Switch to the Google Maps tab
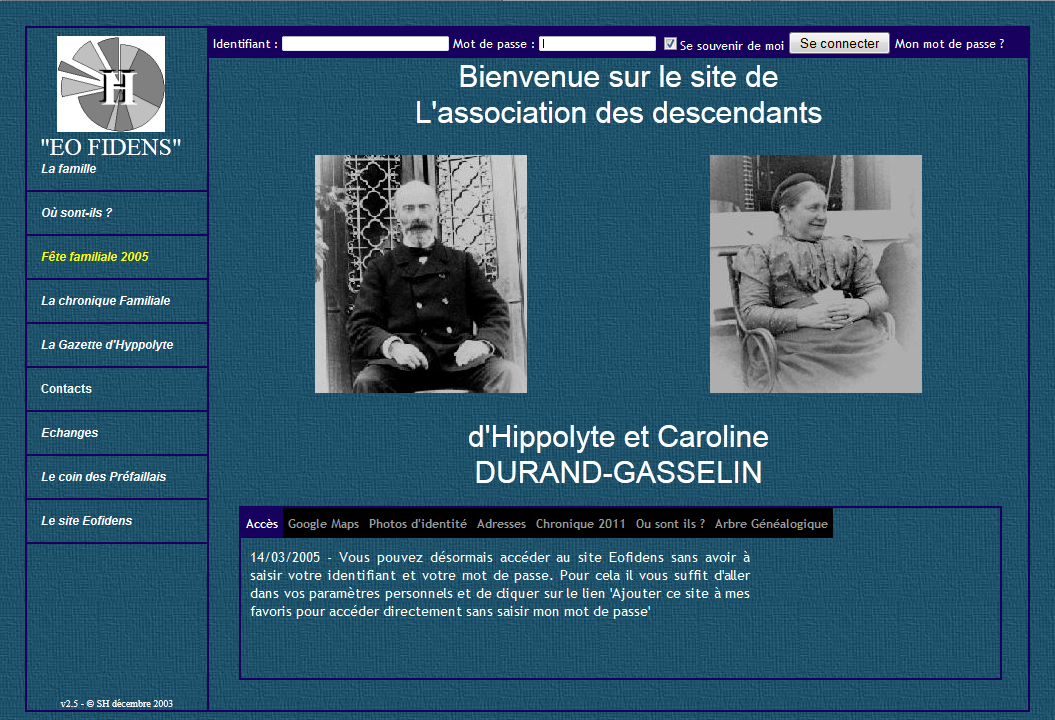This screenshot has height=720, width=1055. point(324,524)
